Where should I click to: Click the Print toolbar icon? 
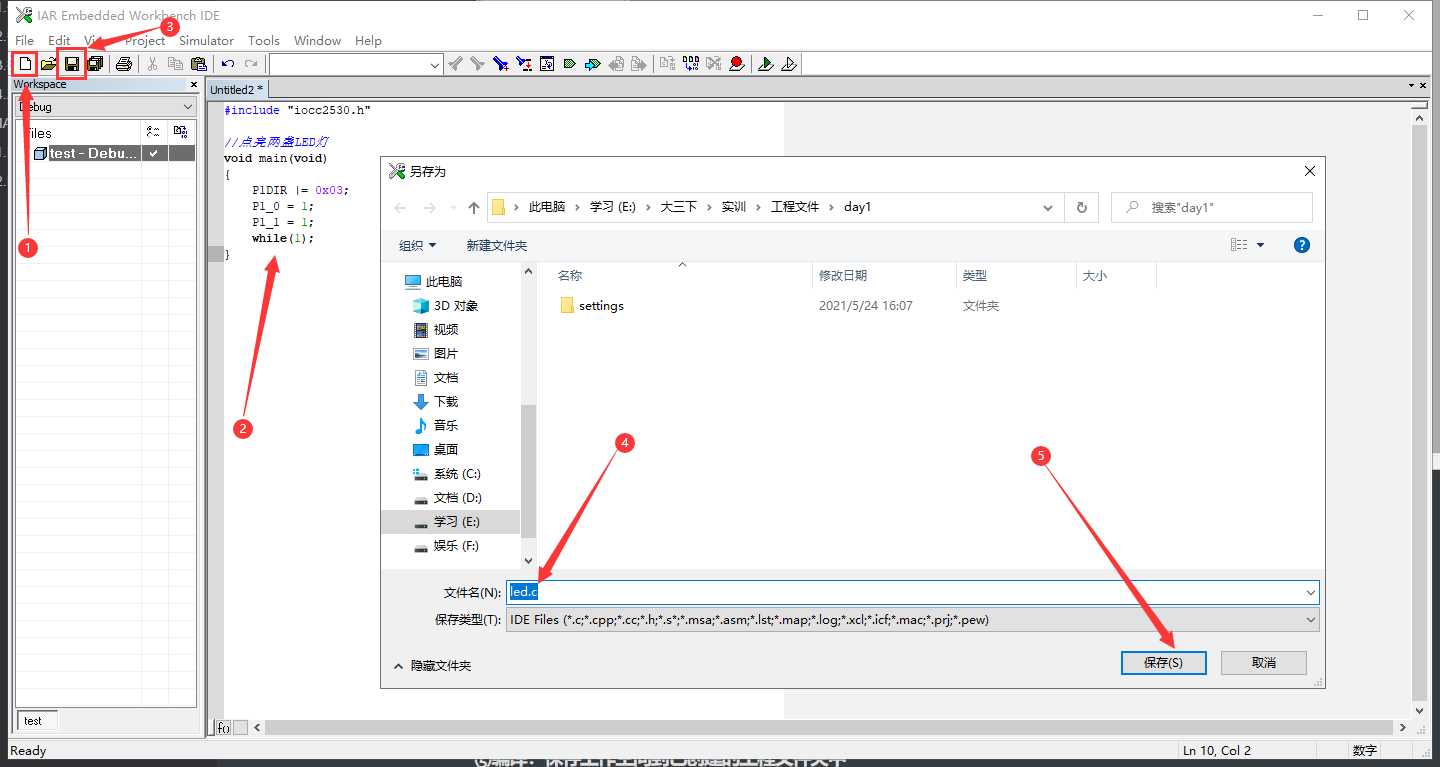(x=123, y=64)
